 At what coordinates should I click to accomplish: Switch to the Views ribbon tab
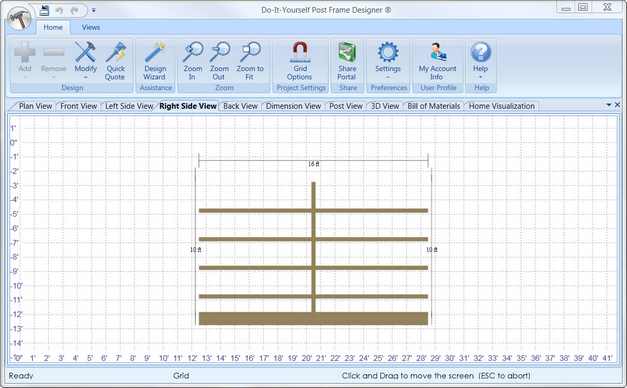[x=91, y=27]
